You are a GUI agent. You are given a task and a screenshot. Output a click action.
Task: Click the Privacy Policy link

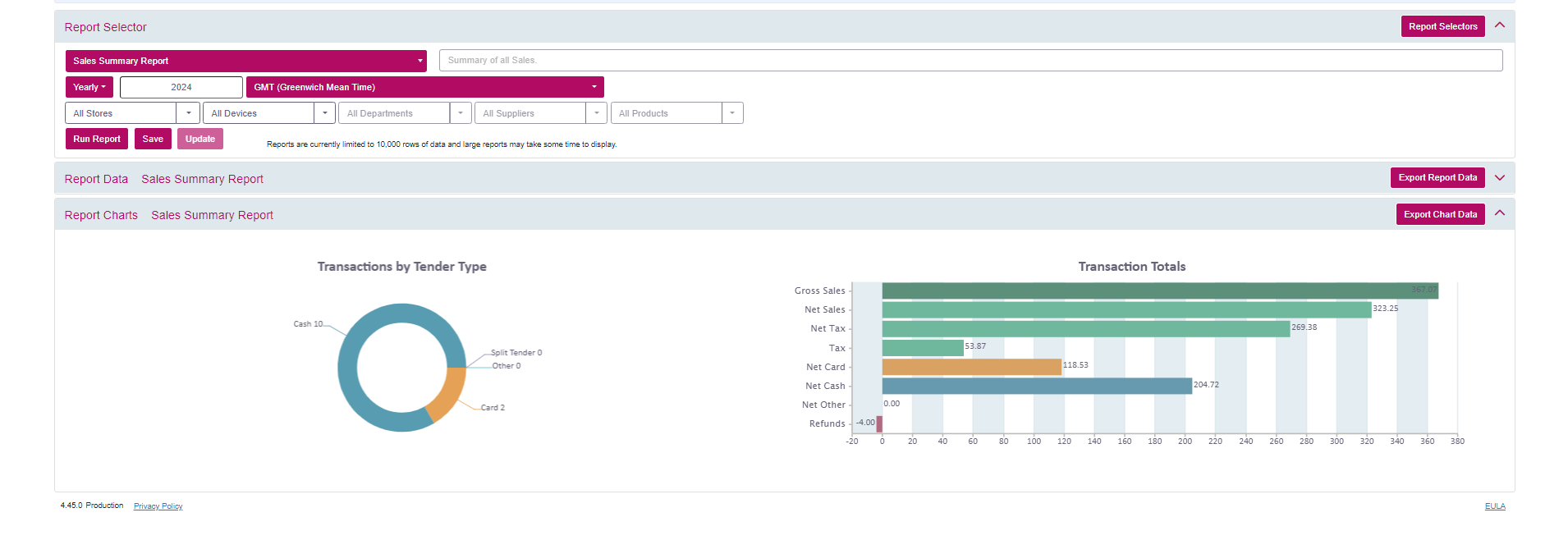[x=158, y=506]
